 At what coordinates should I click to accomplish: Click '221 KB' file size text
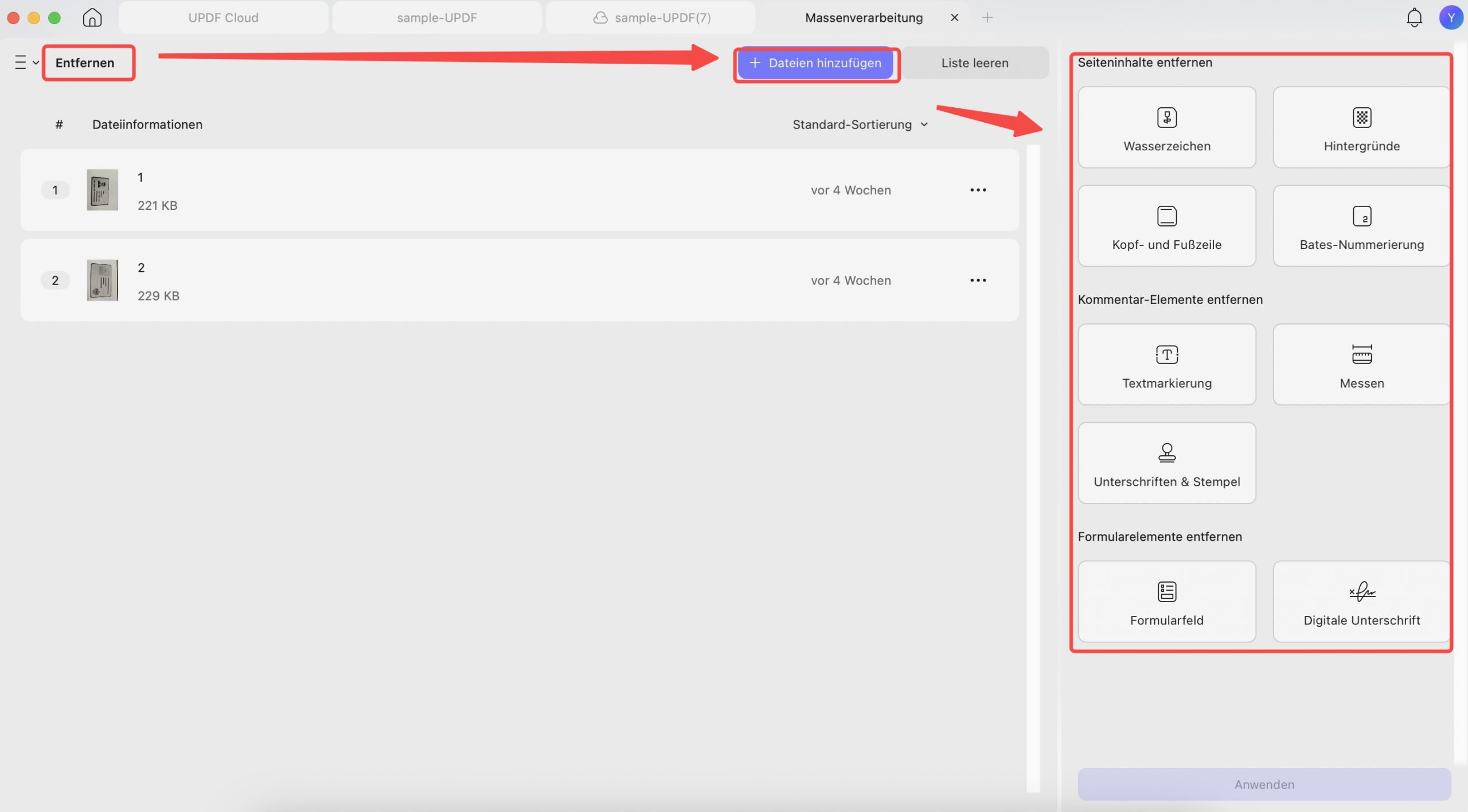pos(157,205)
